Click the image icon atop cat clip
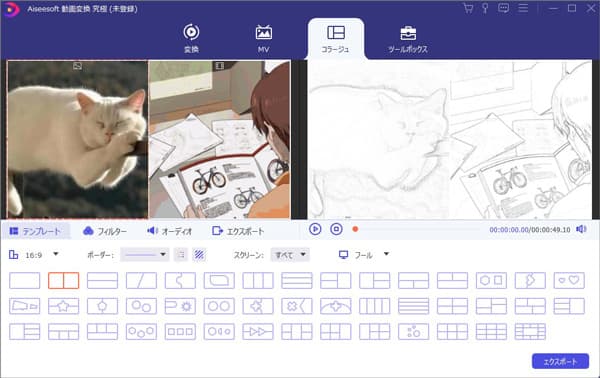This screenshot has width=600, height=378. [x=77, y=66]
